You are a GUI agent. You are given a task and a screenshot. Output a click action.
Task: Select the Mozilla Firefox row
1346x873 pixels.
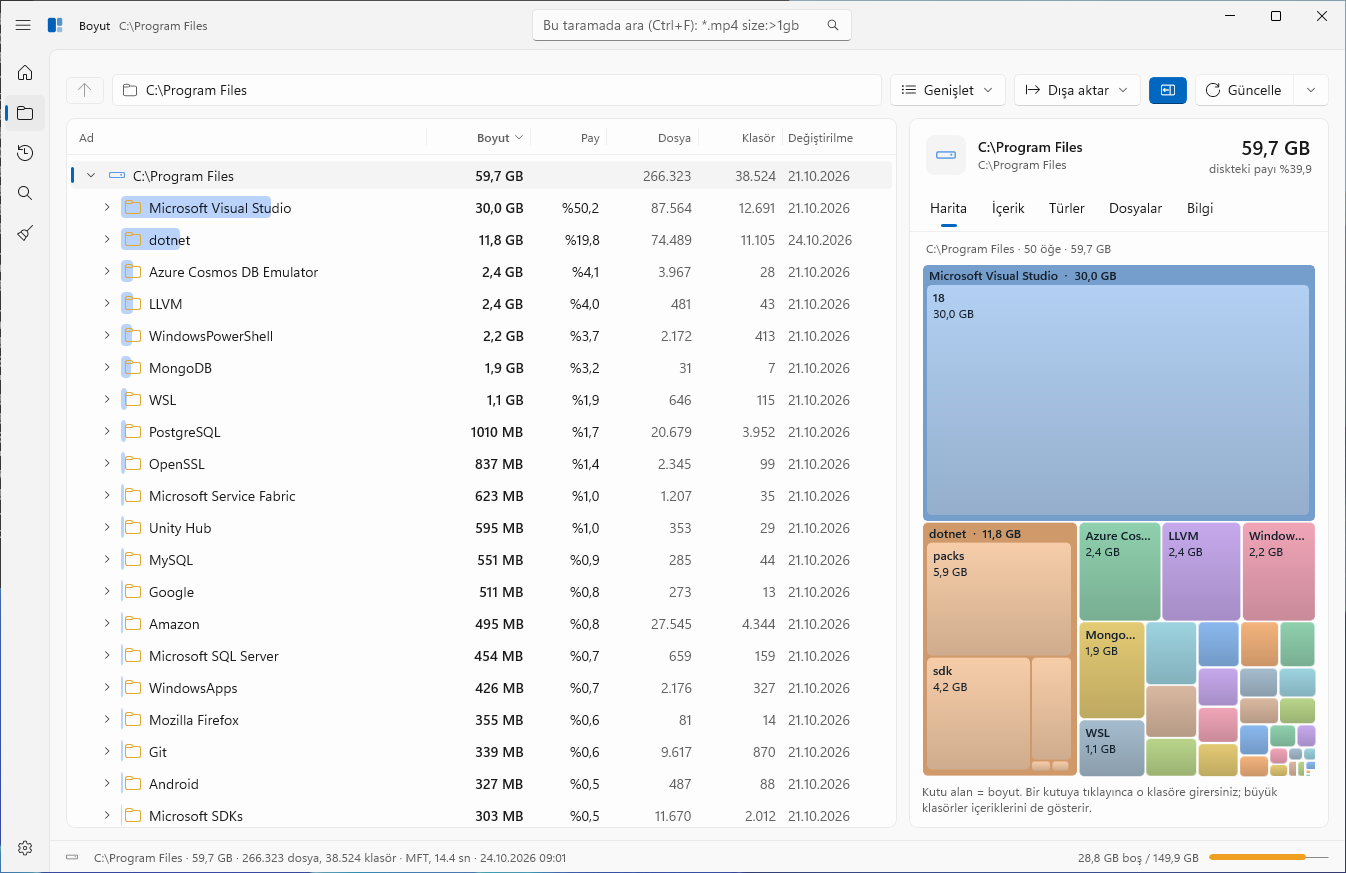[x=481, y=720]
